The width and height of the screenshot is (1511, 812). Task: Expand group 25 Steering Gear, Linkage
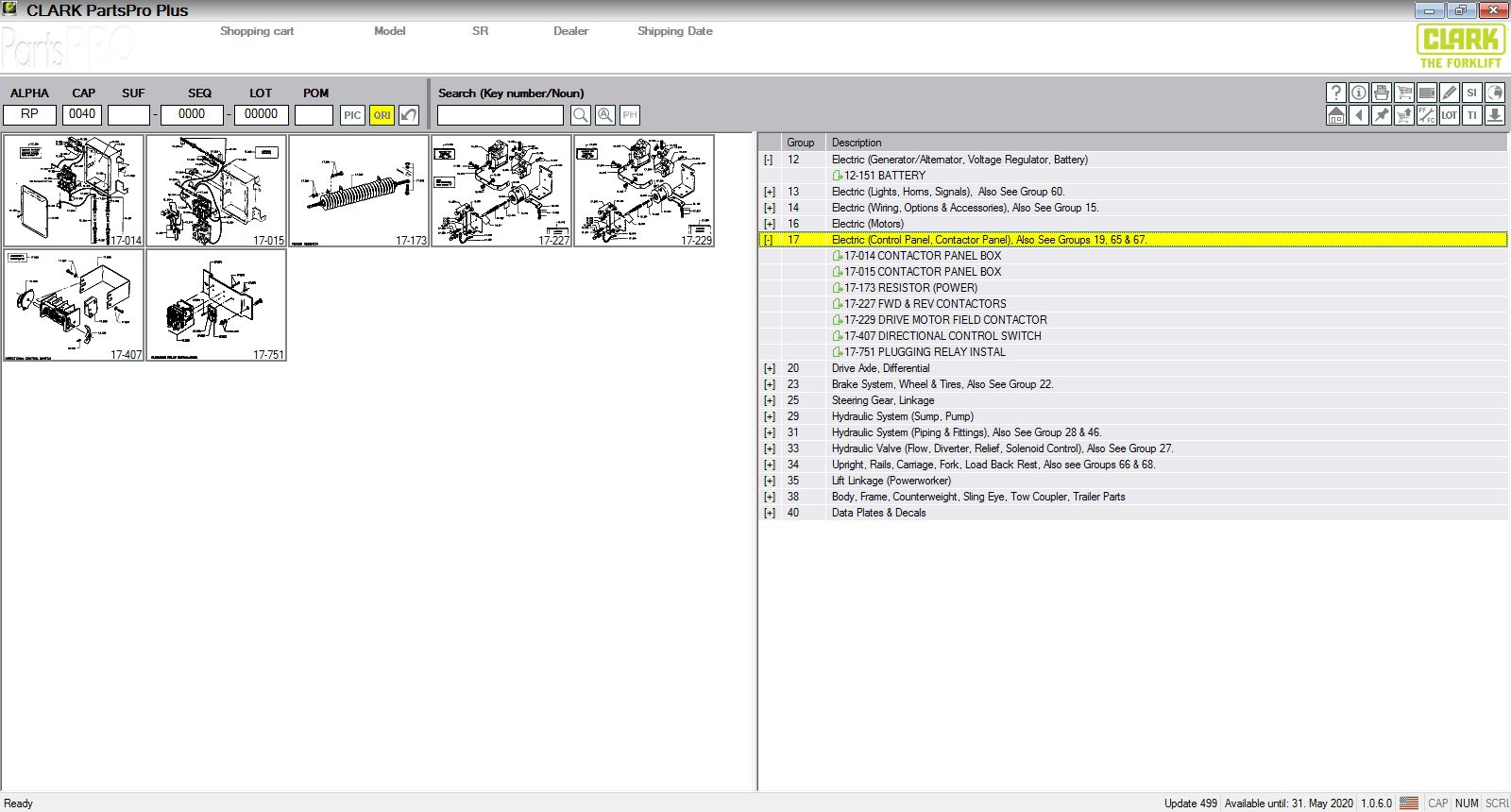(769, 400)
